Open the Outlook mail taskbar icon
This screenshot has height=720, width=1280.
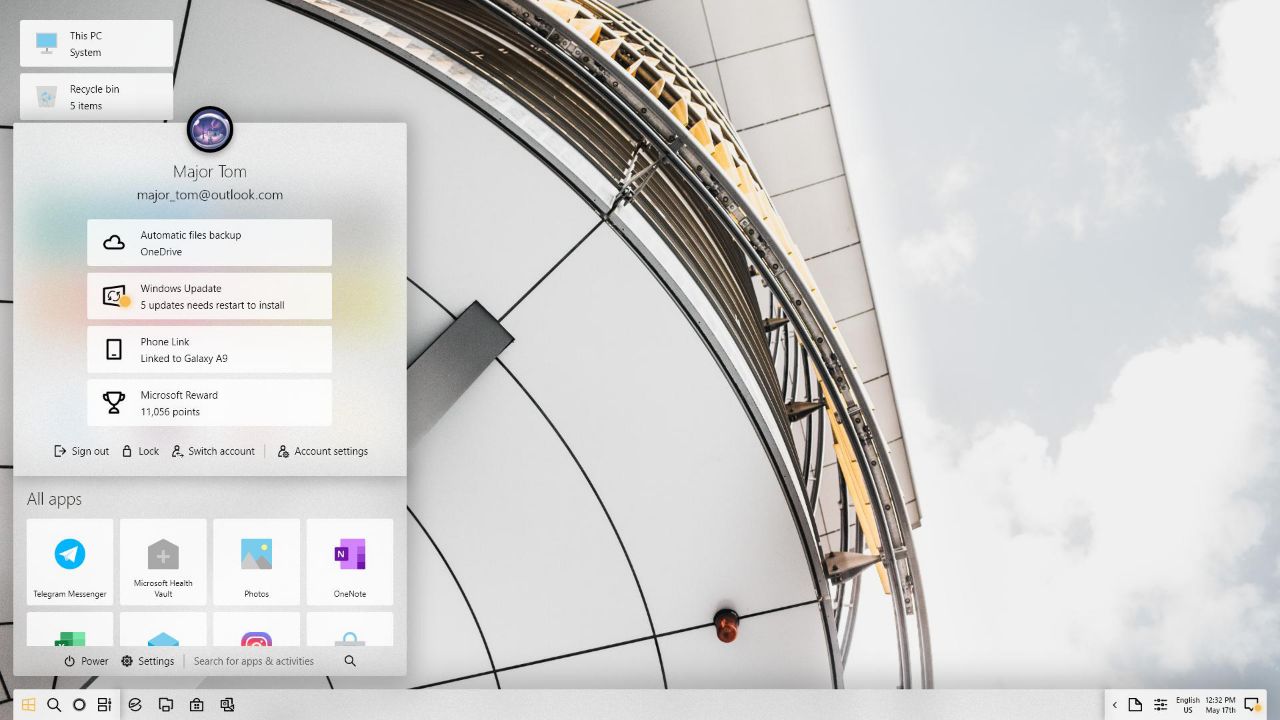(227, 705)
